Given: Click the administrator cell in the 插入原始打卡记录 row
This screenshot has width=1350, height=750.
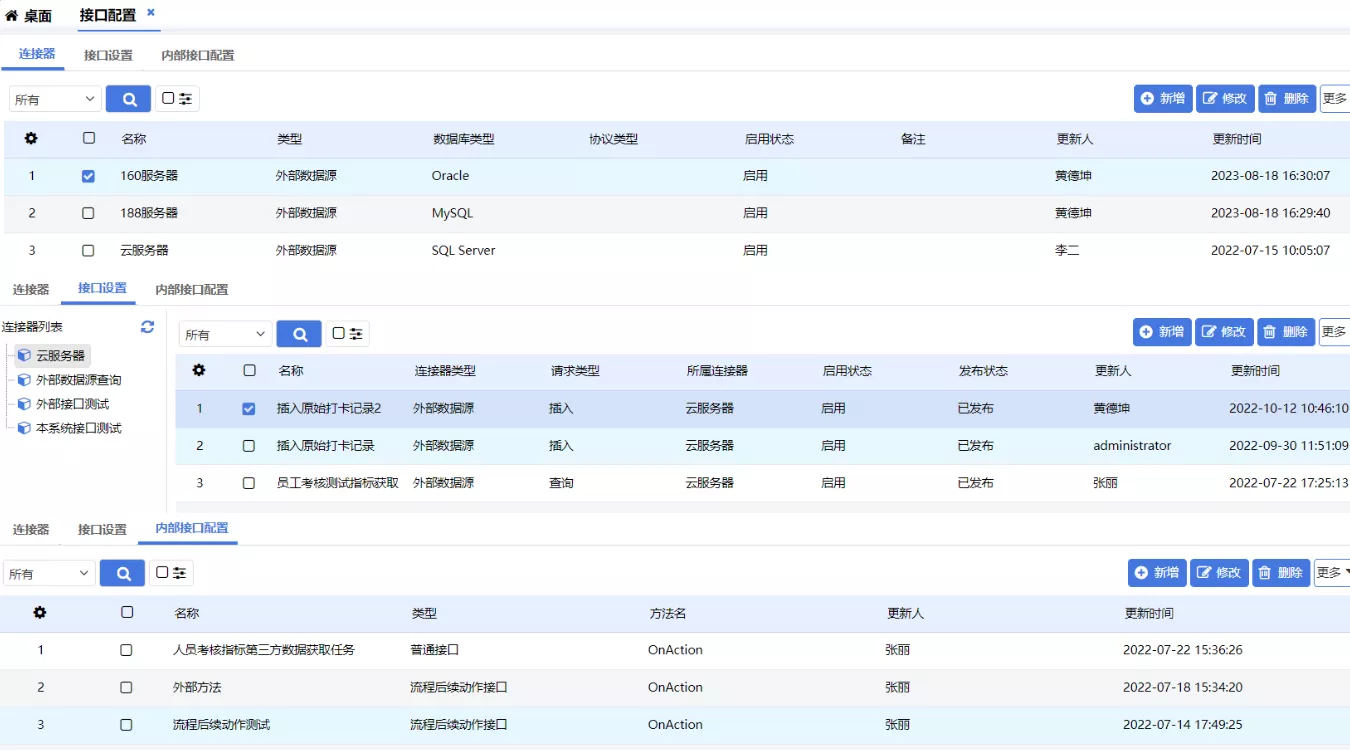Looking at the screenshot, I should point(1132,446).
